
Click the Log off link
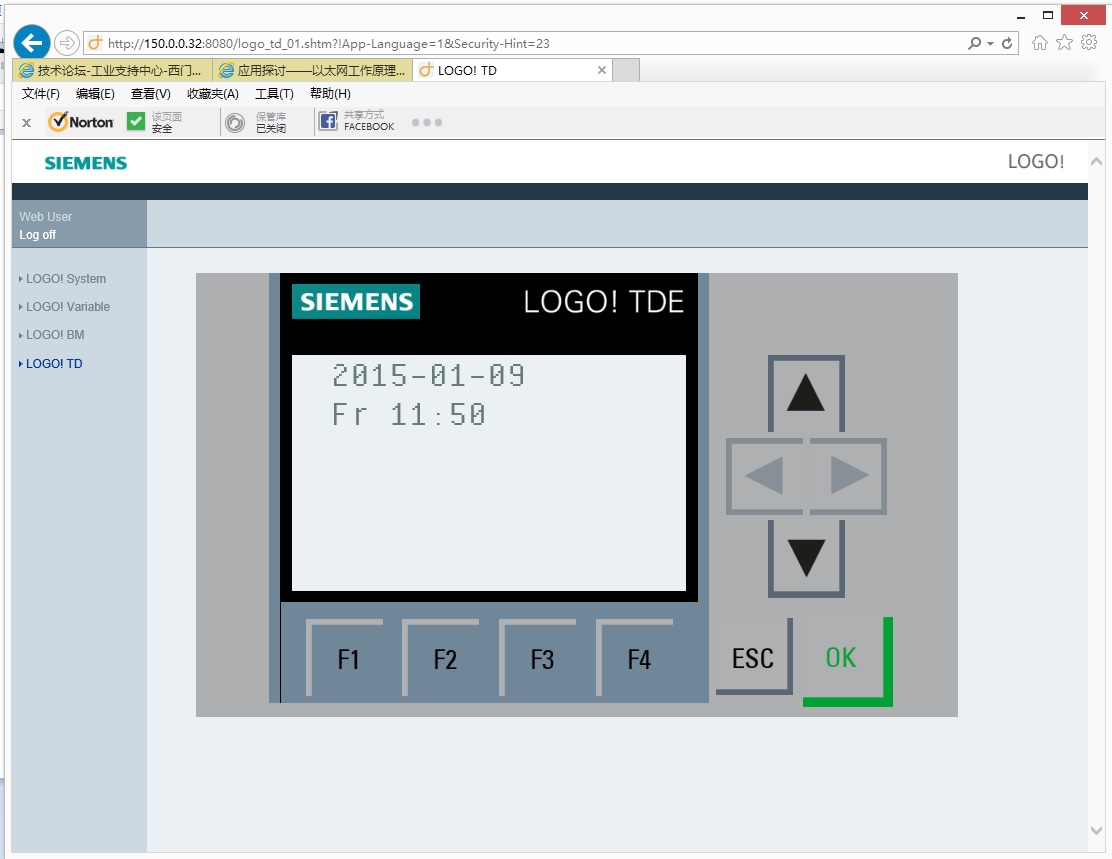pyautogui.click(x=38, y=235)
